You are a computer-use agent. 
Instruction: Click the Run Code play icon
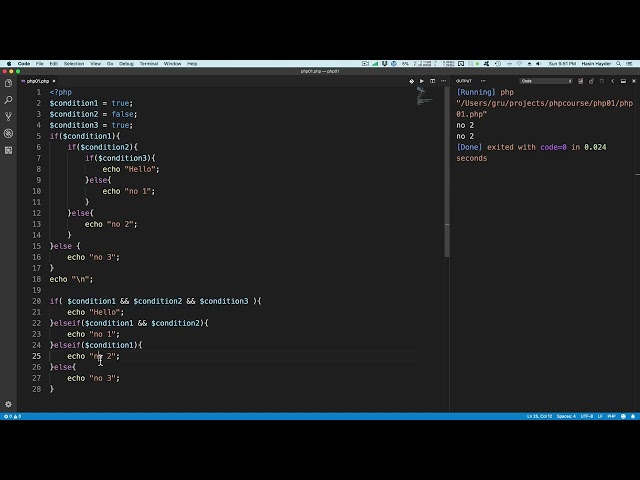pyautogui.click(x=422, y=81)
